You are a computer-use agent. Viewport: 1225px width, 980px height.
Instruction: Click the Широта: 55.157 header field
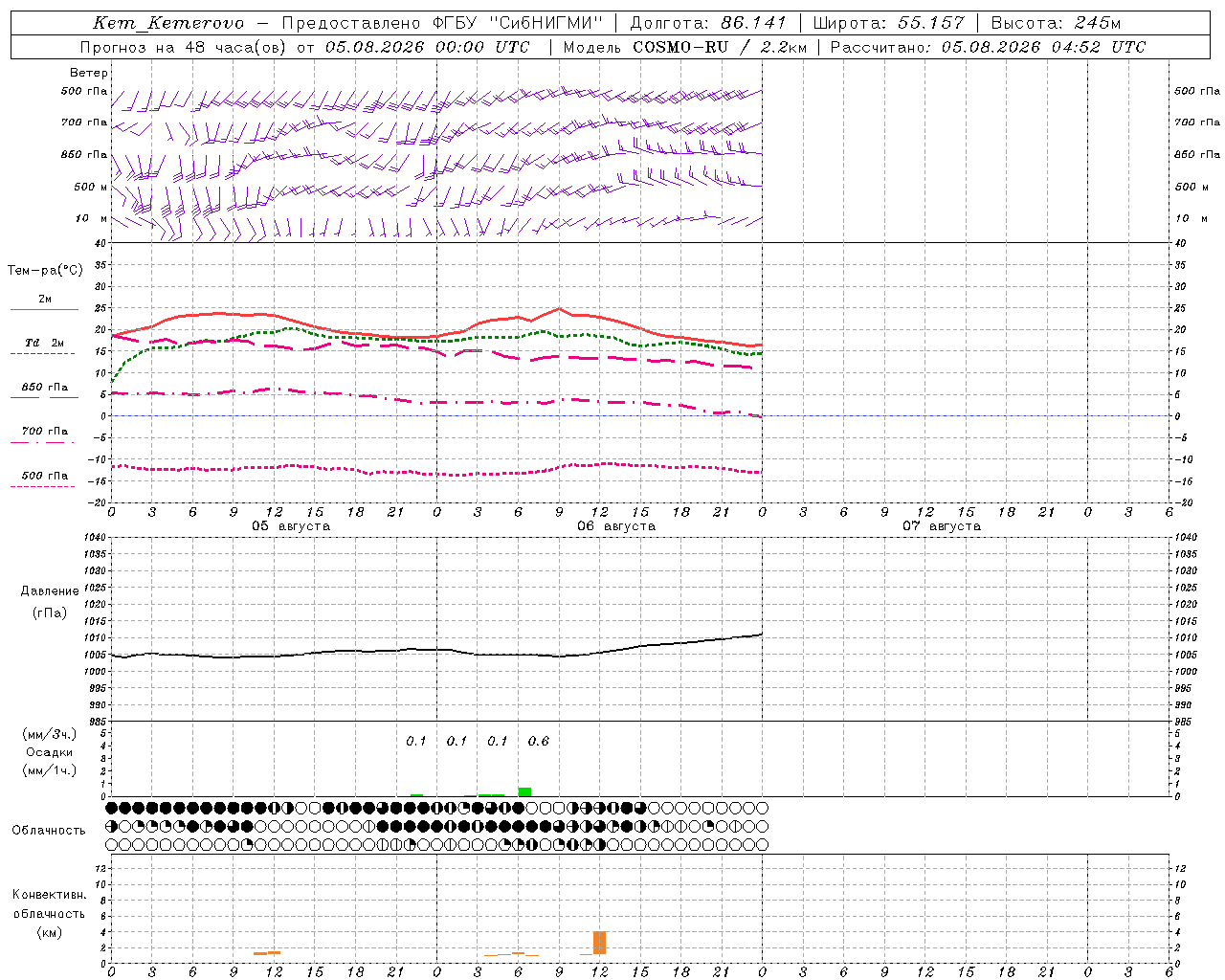tap(888, 23)
